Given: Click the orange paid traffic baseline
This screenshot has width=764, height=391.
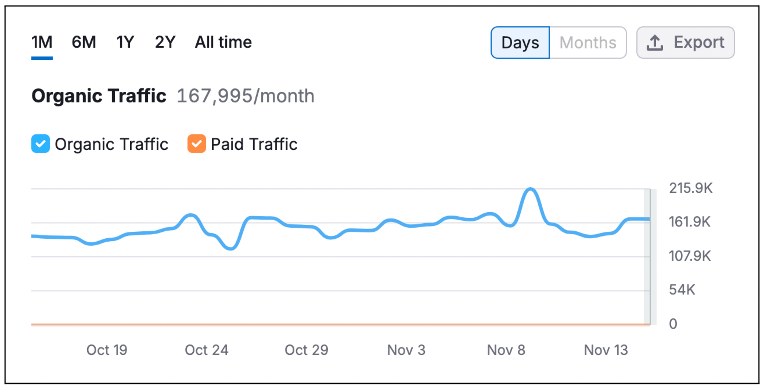Looking at the screenshot, I should (340, 324).
